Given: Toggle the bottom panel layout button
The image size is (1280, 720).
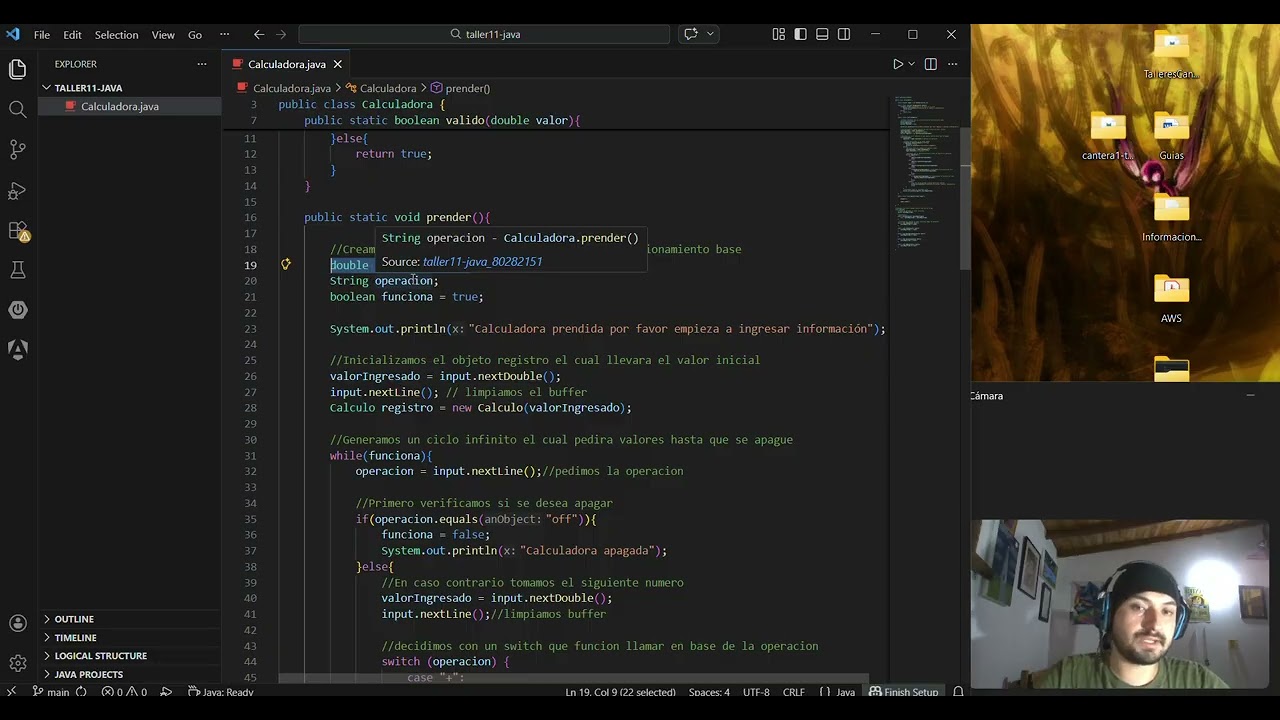Looking at the screenshot, I should [822, 34].
